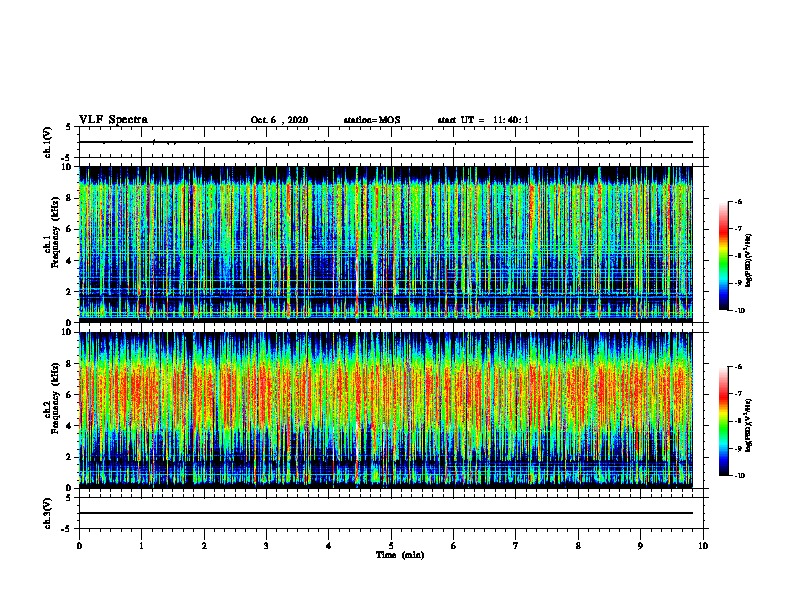Click the 'ch.1(V)' axis label
Screen dimensions: 792x612
48,142
